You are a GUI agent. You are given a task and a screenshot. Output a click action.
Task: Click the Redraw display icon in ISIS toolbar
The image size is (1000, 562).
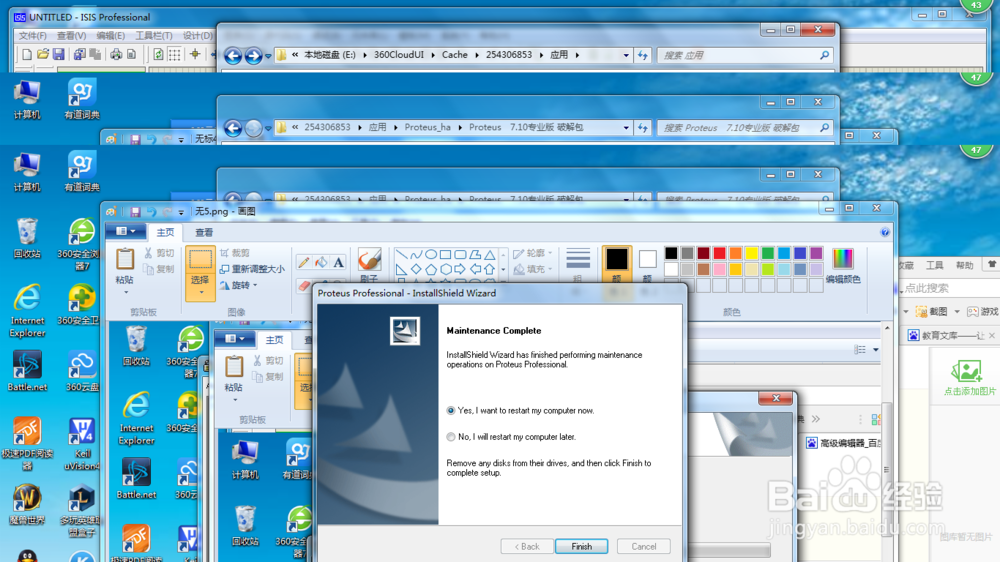[158, 55]
